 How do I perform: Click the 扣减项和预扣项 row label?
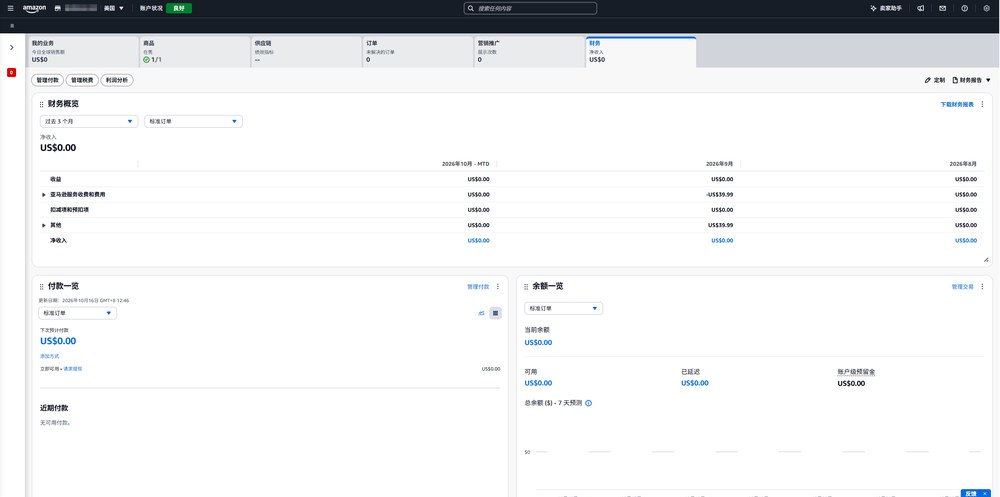69,210
